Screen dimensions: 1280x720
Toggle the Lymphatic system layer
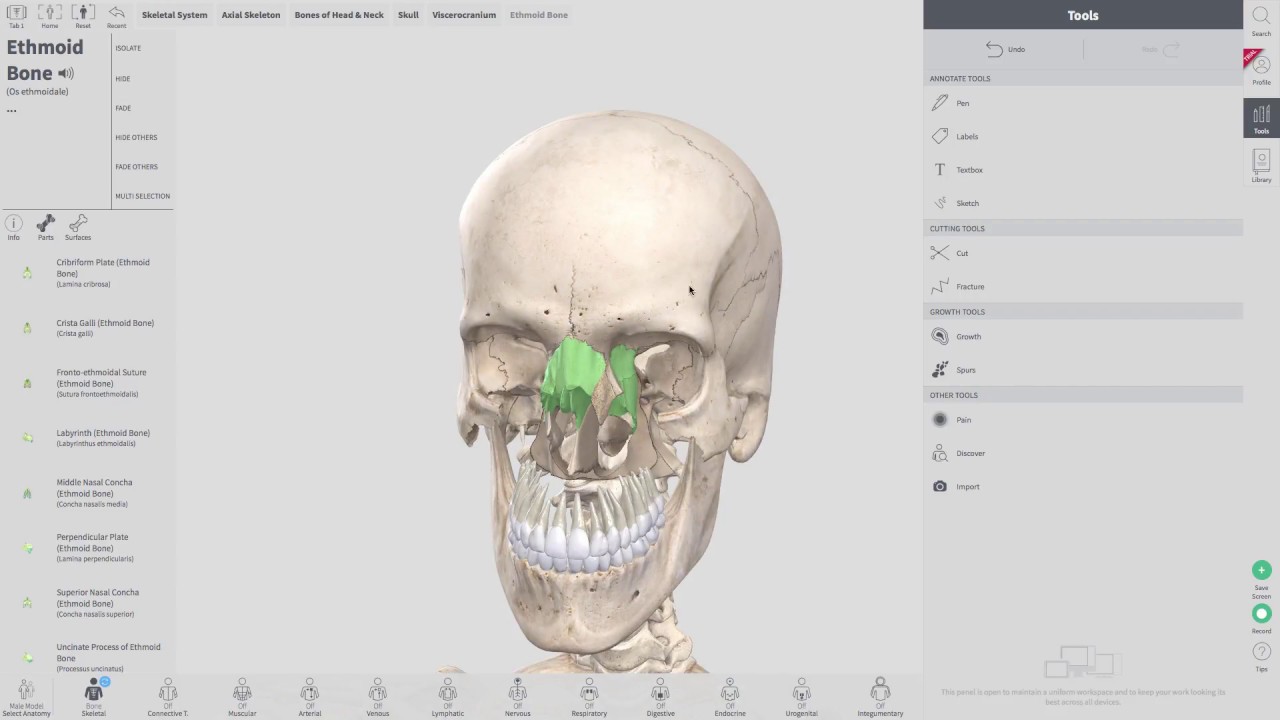point(448,697)
